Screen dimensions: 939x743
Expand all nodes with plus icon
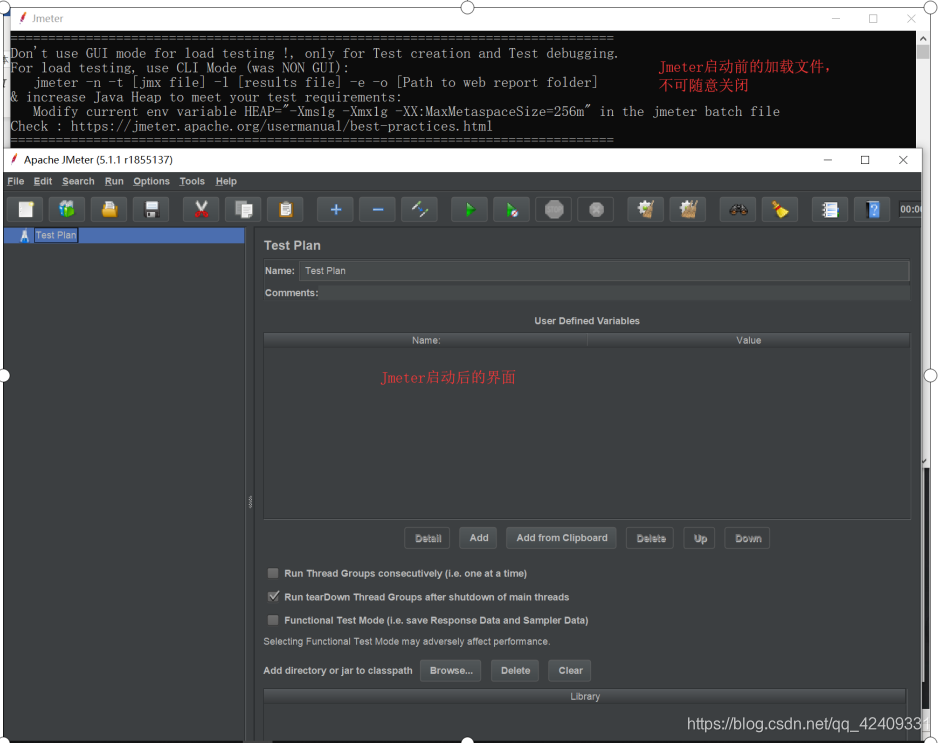click(x=335, y=210)
